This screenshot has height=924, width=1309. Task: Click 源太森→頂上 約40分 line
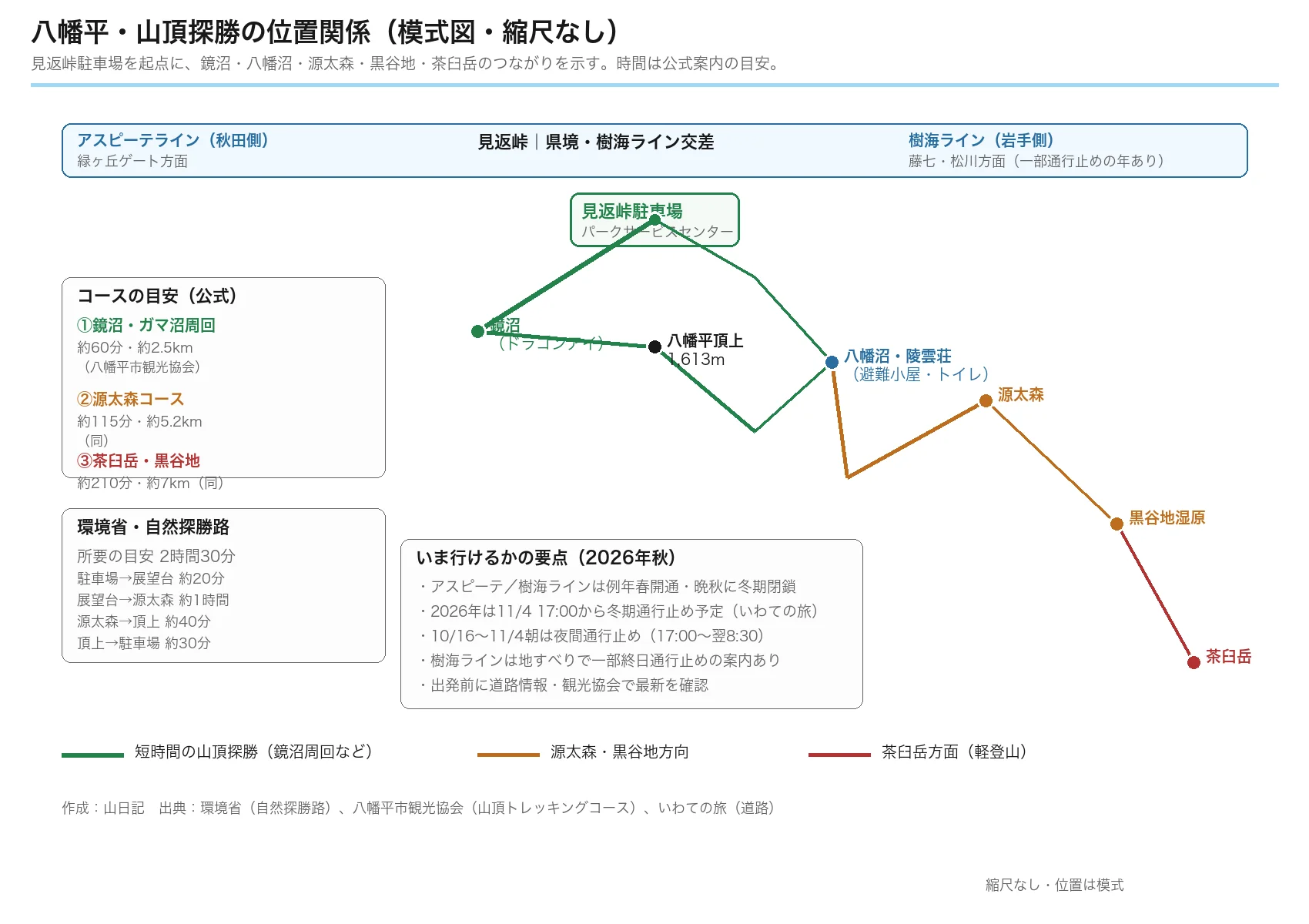click(144, 621)
